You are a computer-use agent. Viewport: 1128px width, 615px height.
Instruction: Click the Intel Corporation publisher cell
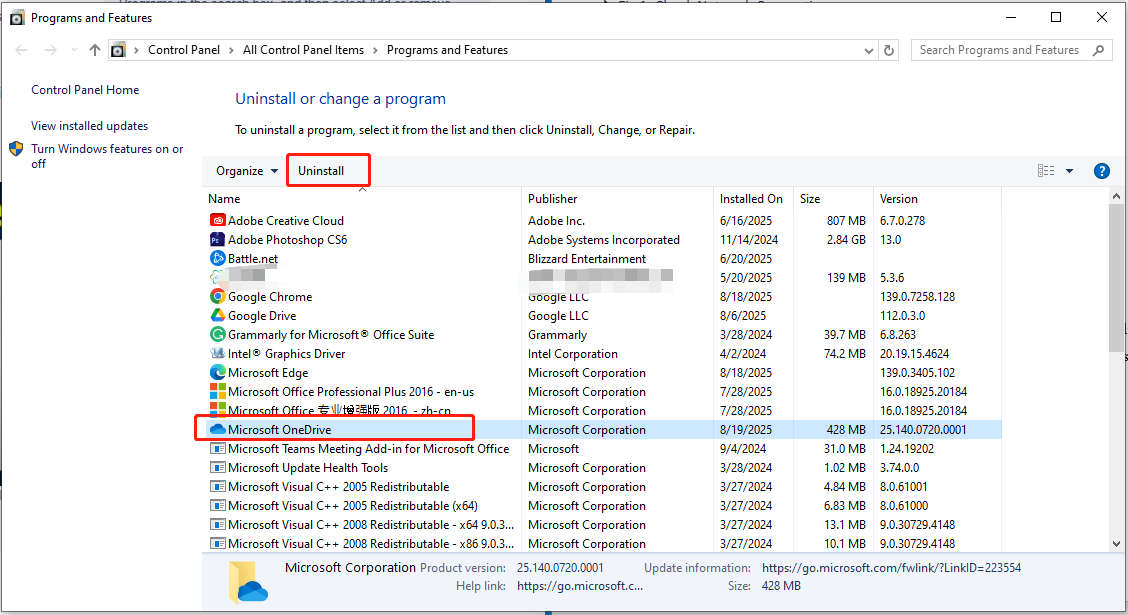click(573, 353)
